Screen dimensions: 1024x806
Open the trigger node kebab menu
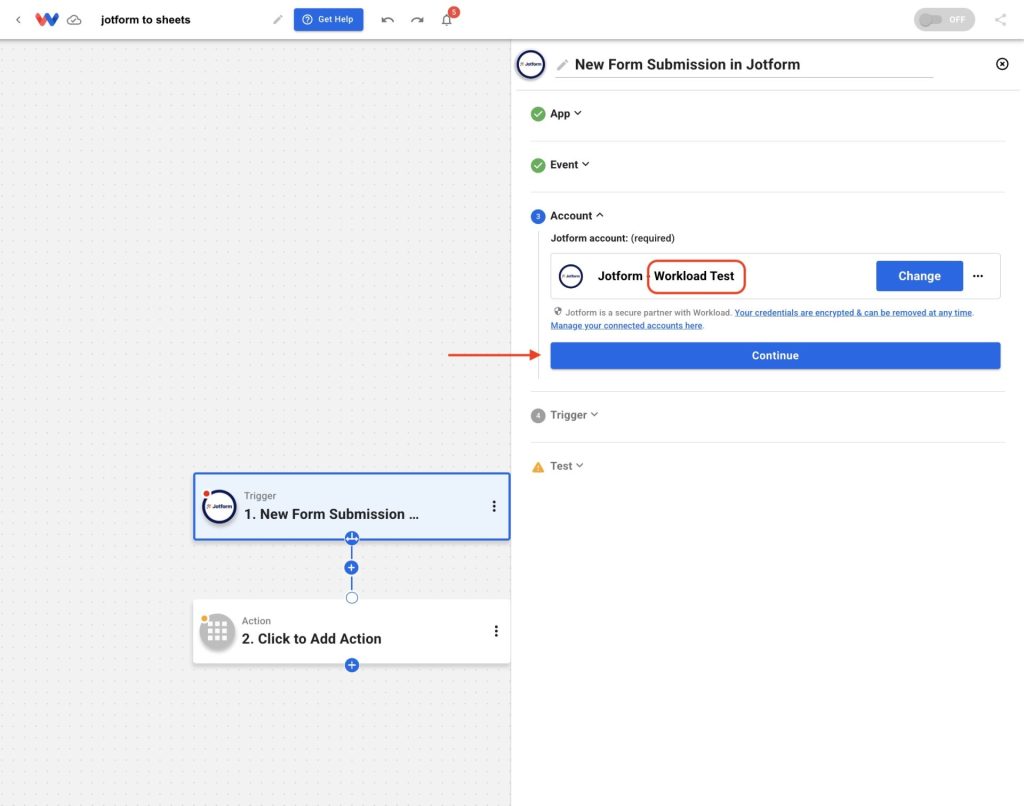tap(494, 506)
